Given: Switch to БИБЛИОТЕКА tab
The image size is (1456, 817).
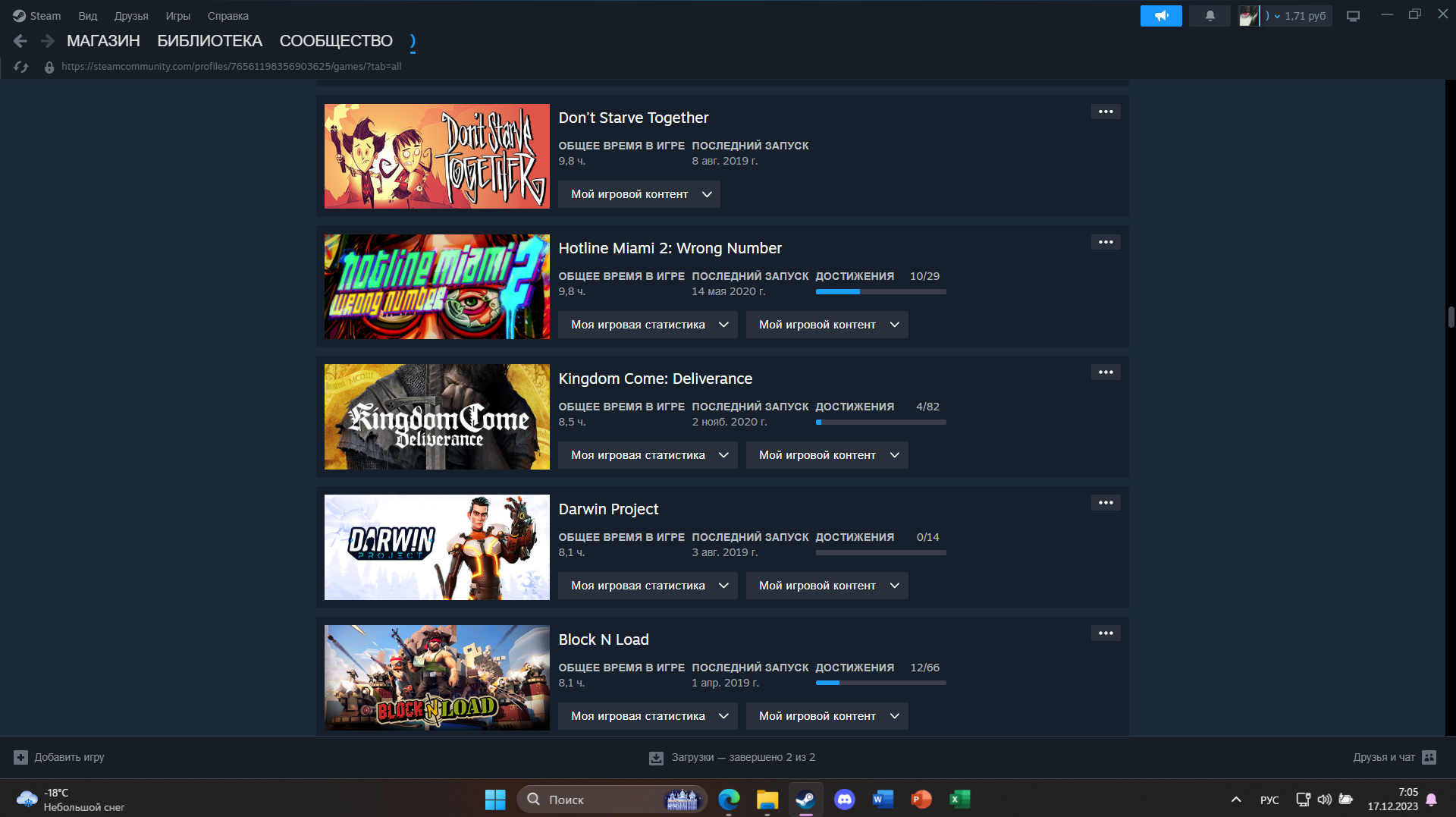Looking at the screenshot, I should point(210,41).
